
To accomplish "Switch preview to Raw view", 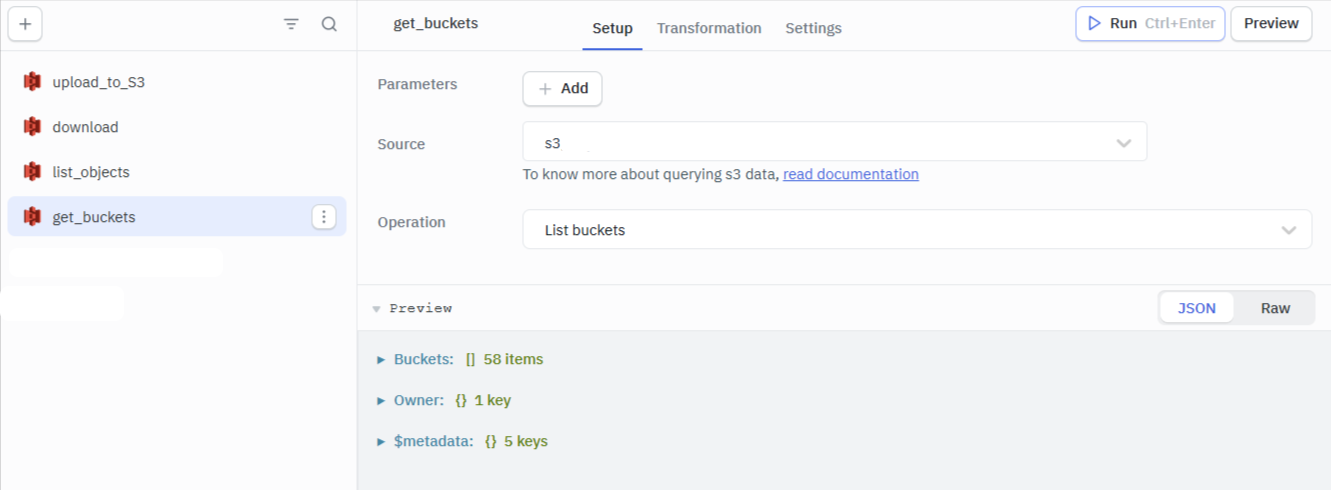I will [1275, 308].
